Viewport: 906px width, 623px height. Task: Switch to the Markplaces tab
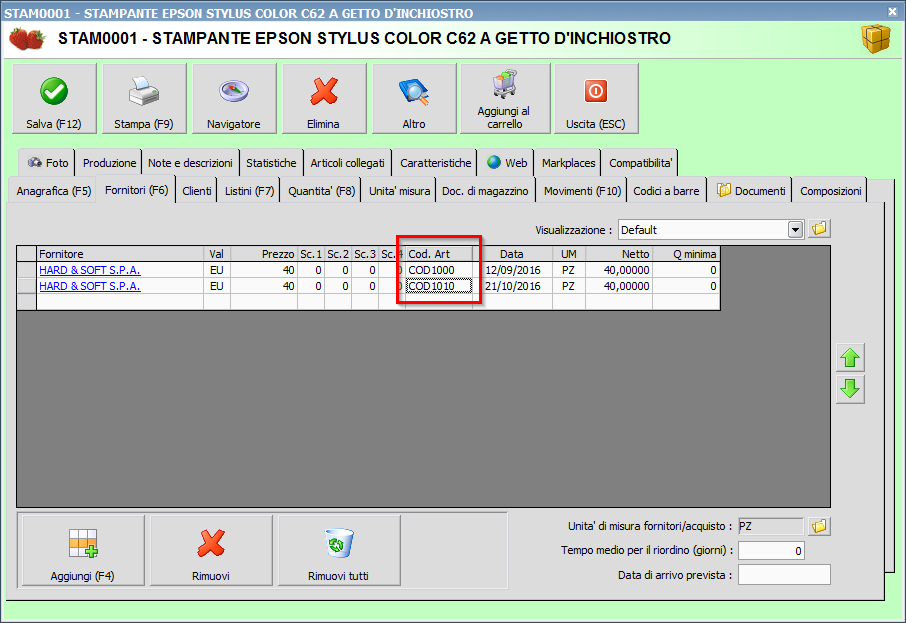pyautogui.click(x=568, y=163)
